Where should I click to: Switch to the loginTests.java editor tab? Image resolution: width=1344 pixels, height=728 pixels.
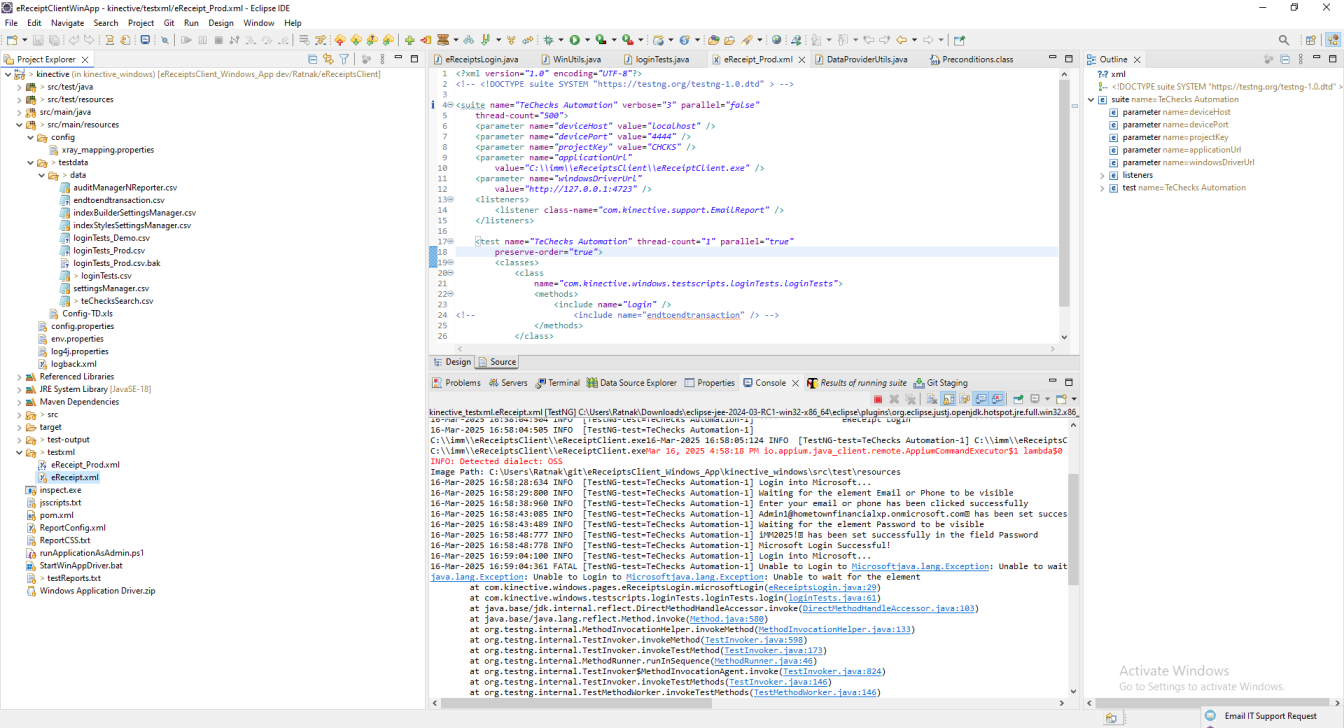[x=661, y=60]
